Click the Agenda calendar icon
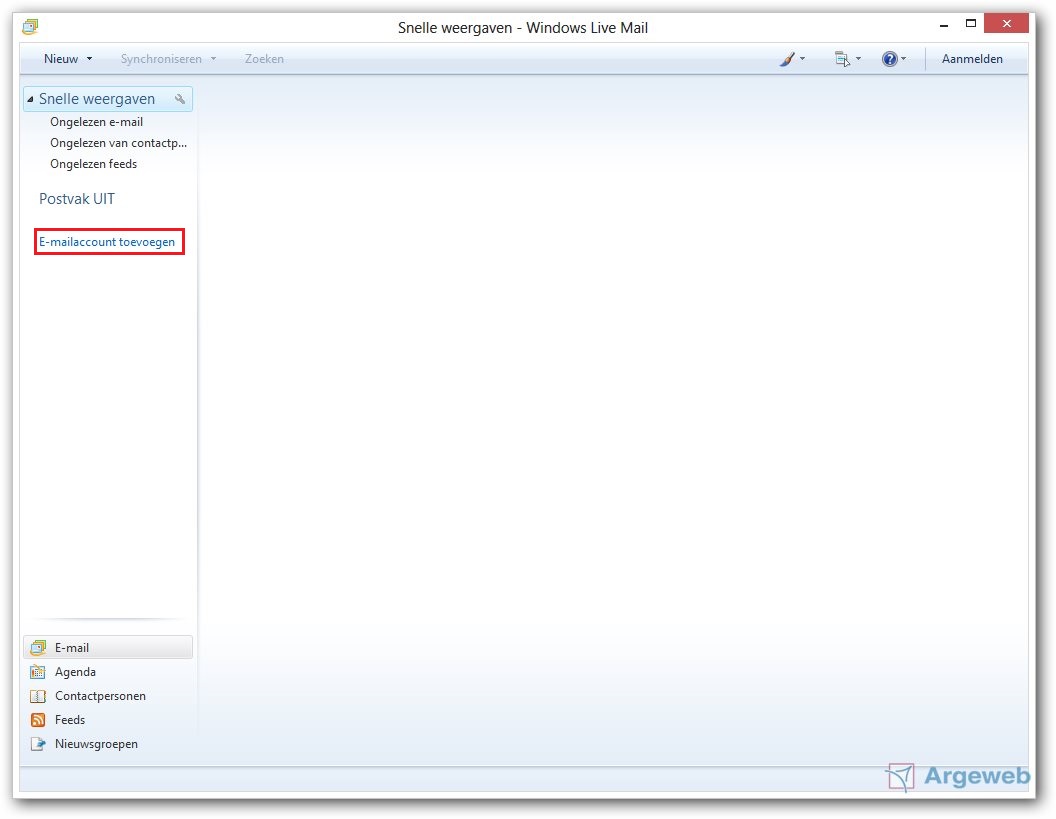Viewport: 1056px width, 819px height. [x=38, y=672]
